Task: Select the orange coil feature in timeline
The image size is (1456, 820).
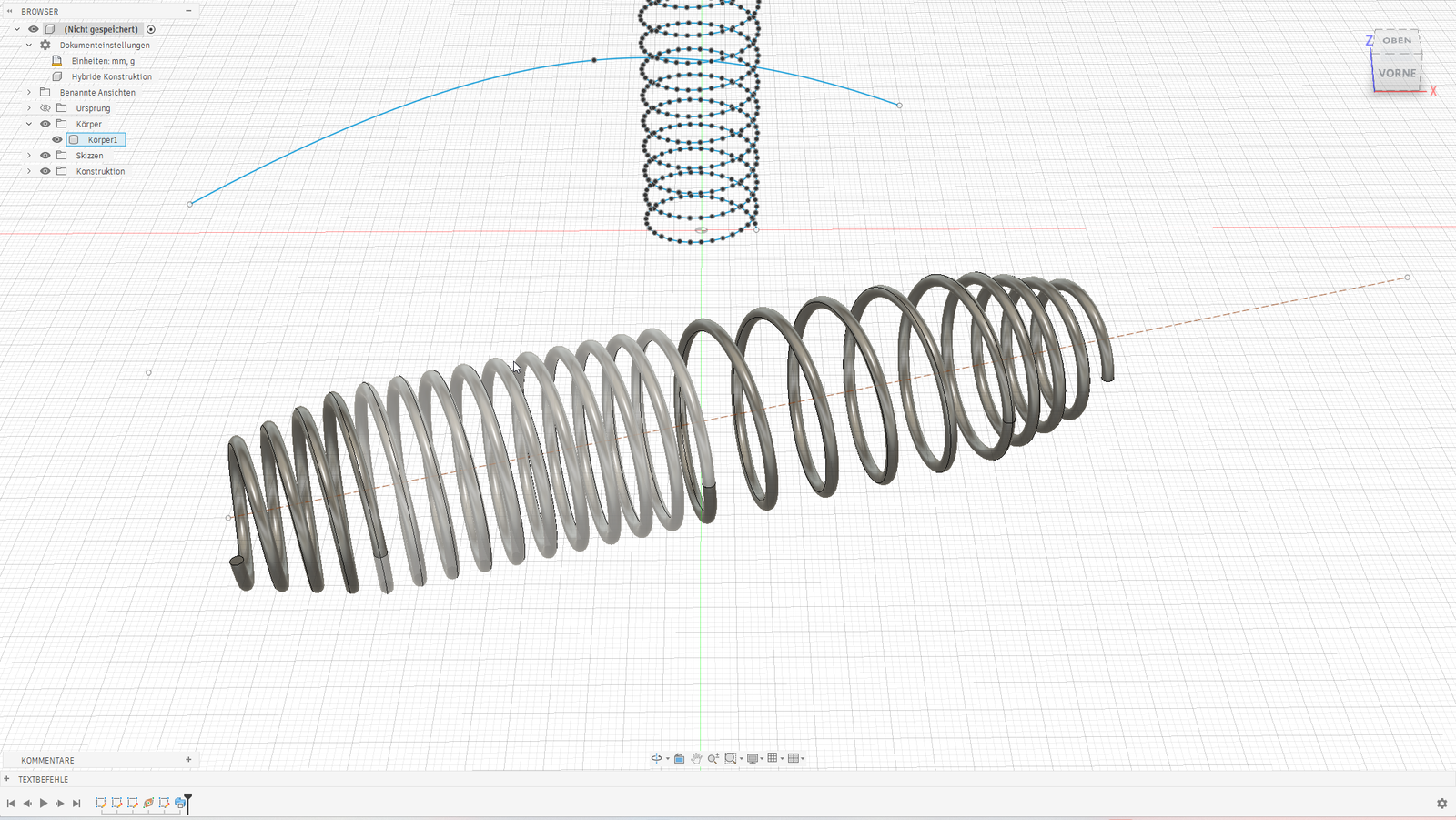Action: click(148, 803)
